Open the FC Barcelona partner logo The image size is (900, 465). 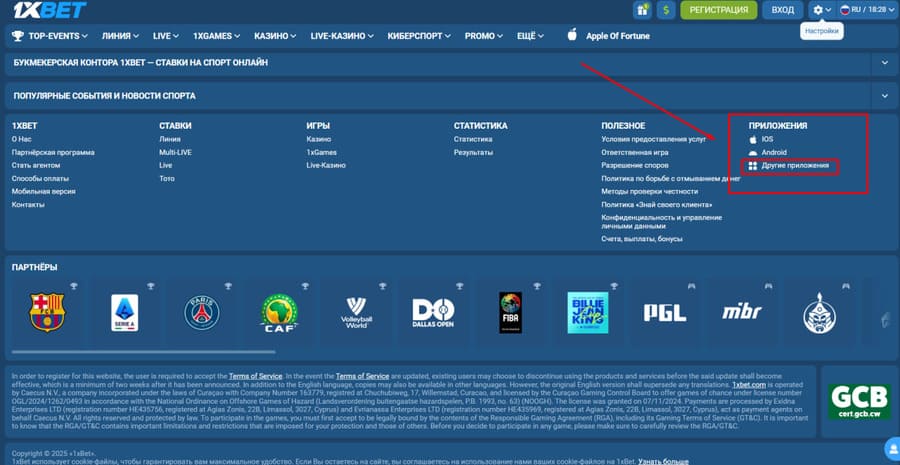(47, 313)
